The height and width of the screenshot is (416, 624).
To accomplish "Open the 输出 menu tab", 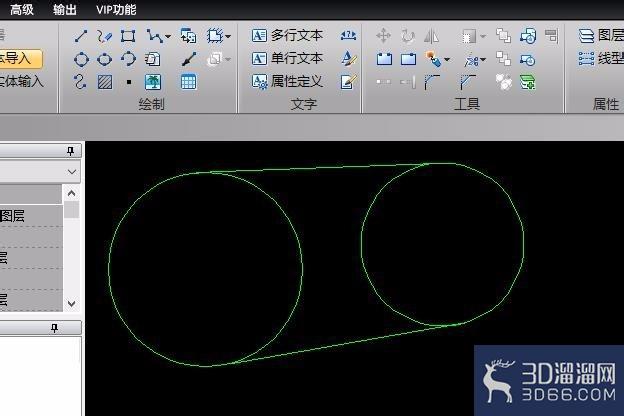I will click(x=65, y=9).
